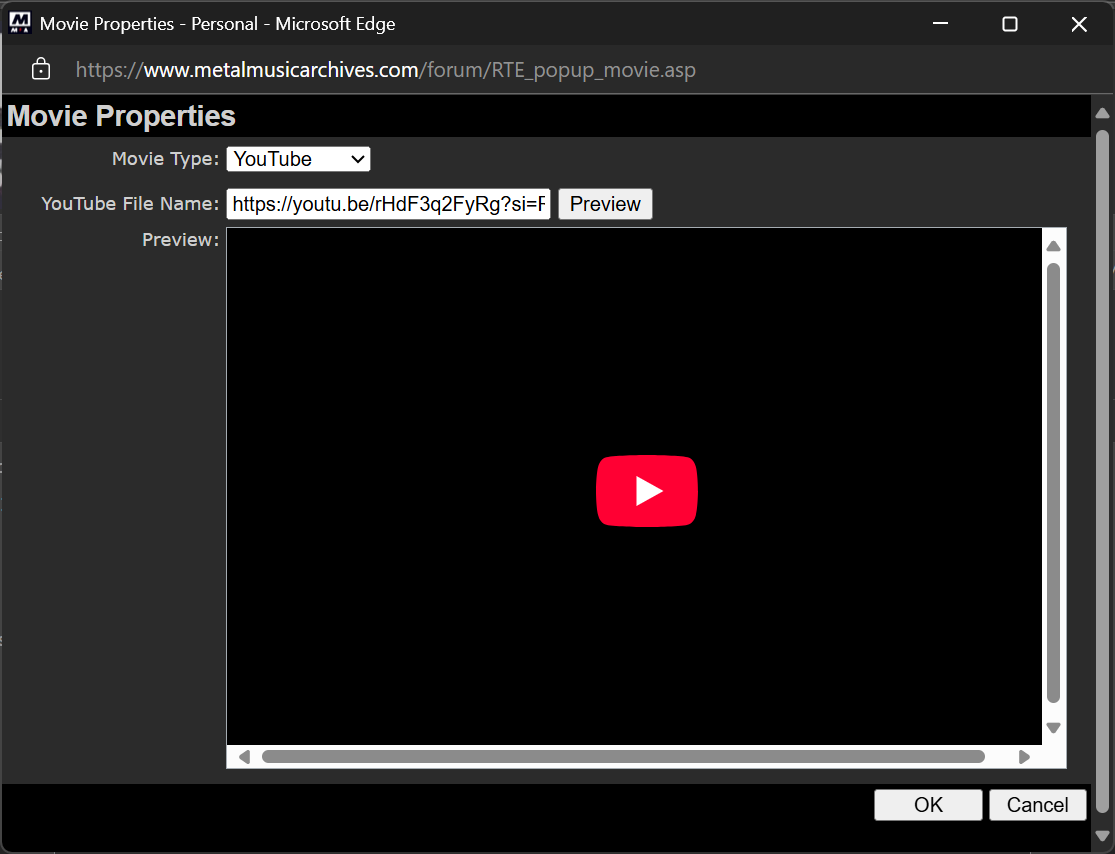1115x854 pixels.
Task: Click preview pane scroll left arrow
Action: point(244,757)
